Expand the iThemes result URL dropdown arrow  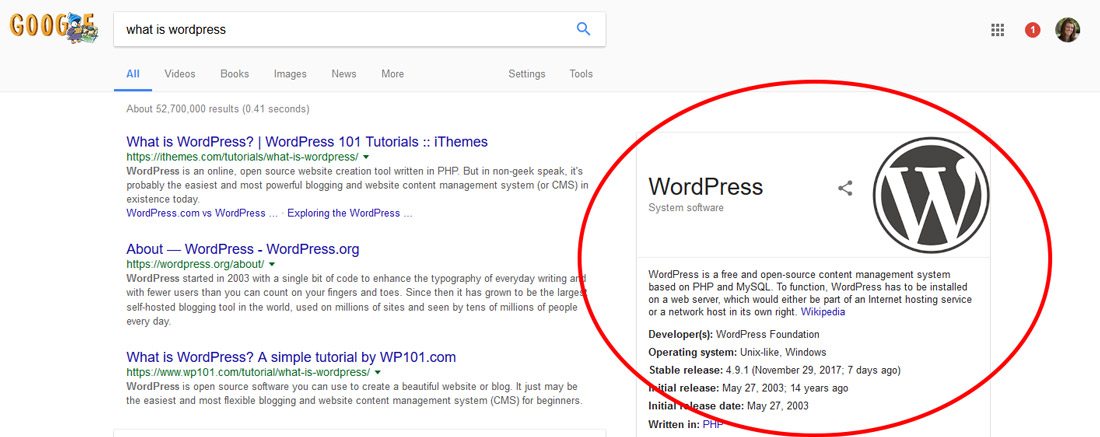point(366,157)
